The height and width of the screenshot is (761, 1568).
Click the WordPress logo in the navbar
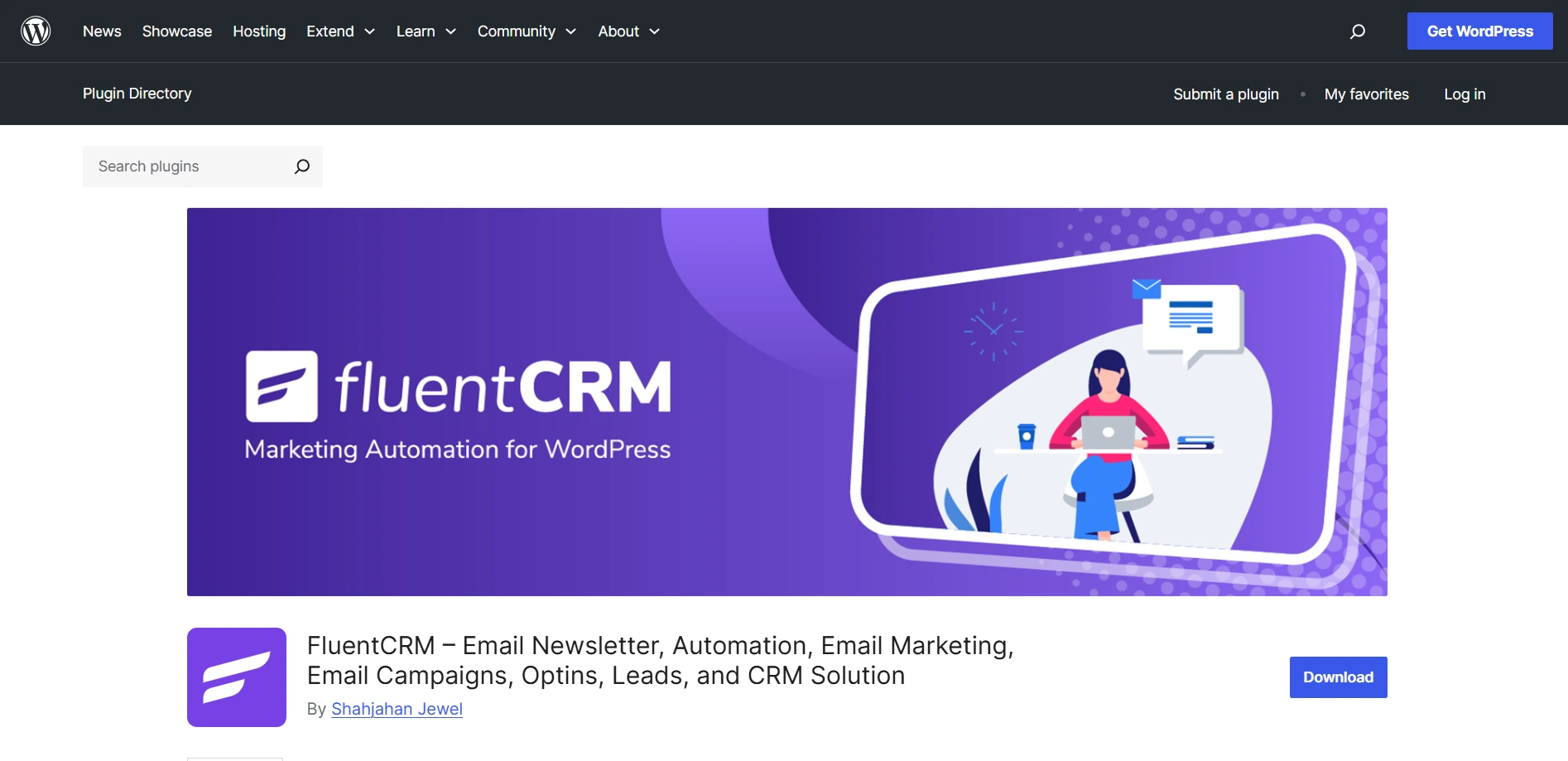[x=35, y=30]
